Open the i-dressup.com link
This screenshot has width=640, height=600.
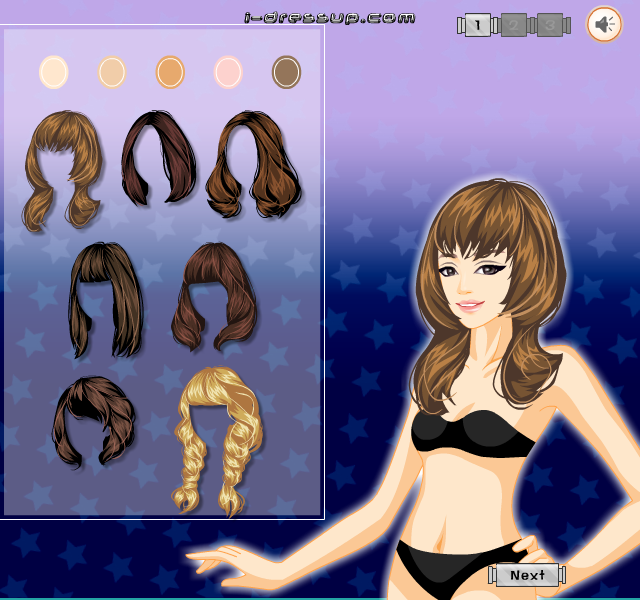tap(330, 18)
